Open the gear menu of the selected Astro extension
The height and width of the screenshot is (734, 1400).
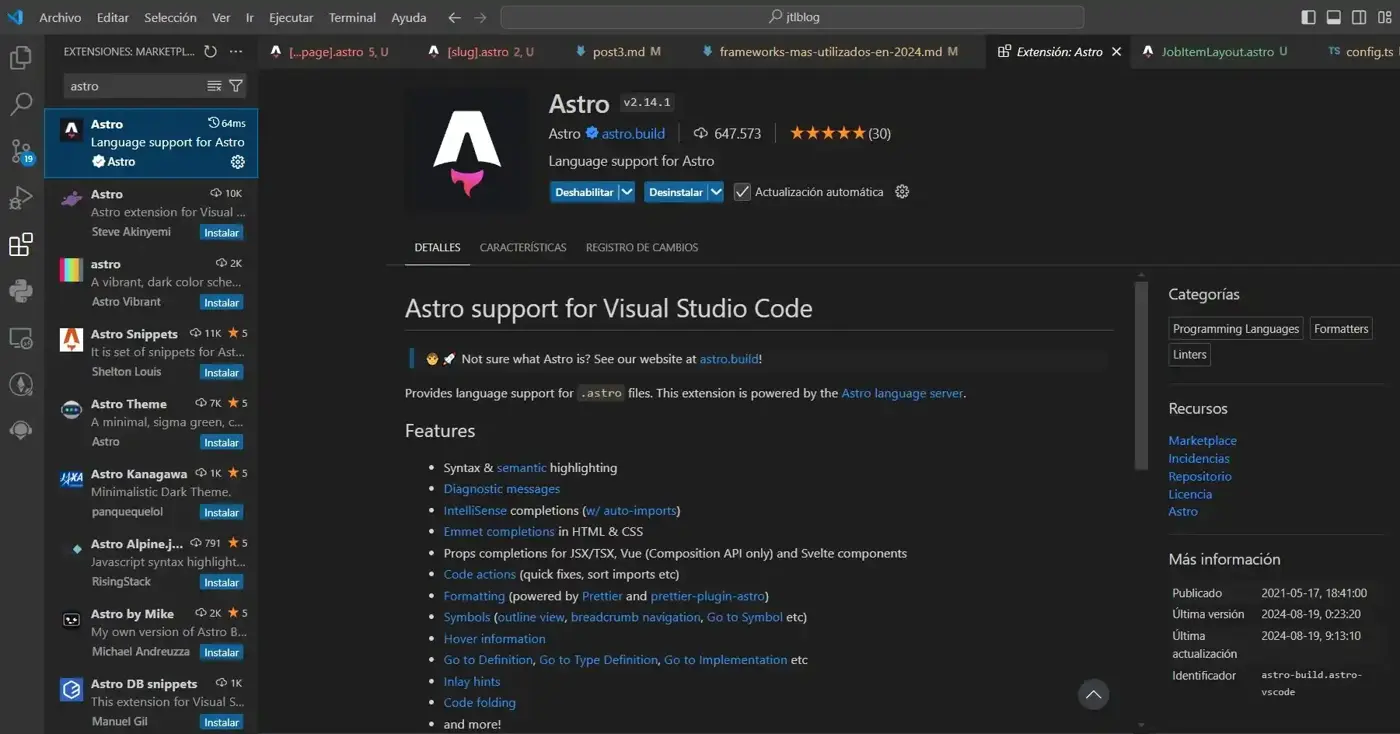coord(238,162)
